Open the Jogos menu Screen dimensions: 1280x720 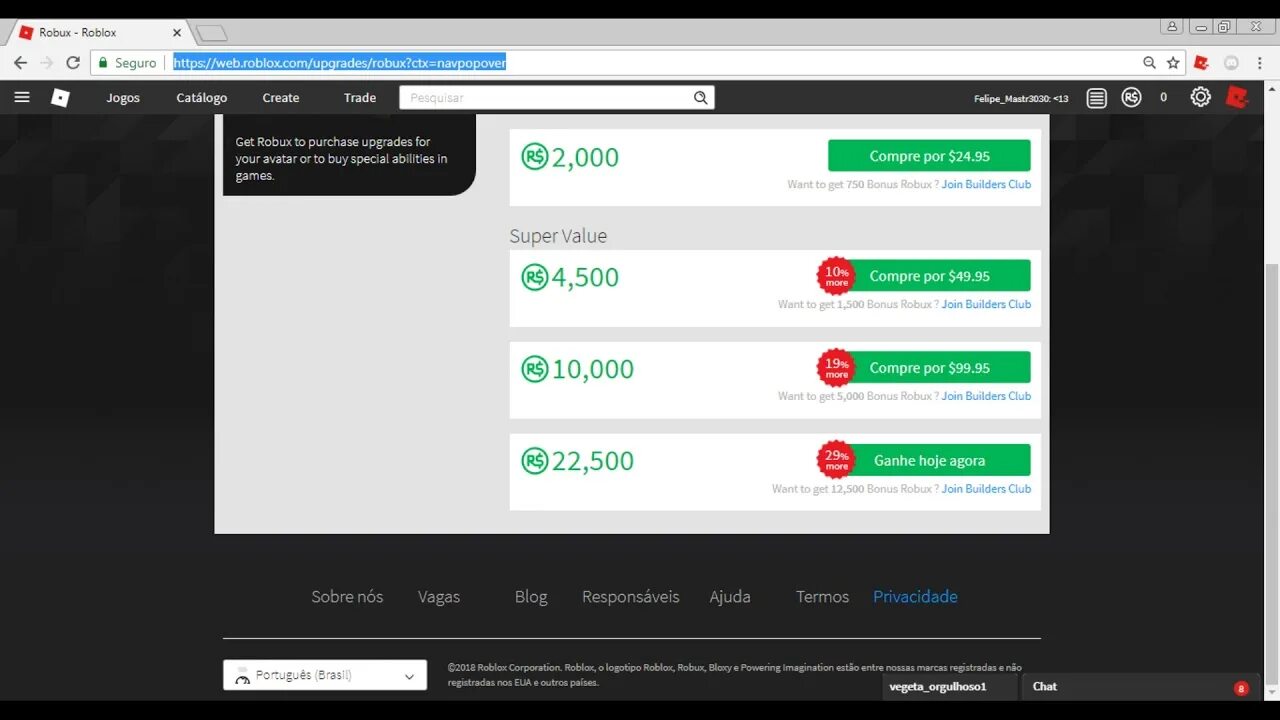tap(123, 98)
